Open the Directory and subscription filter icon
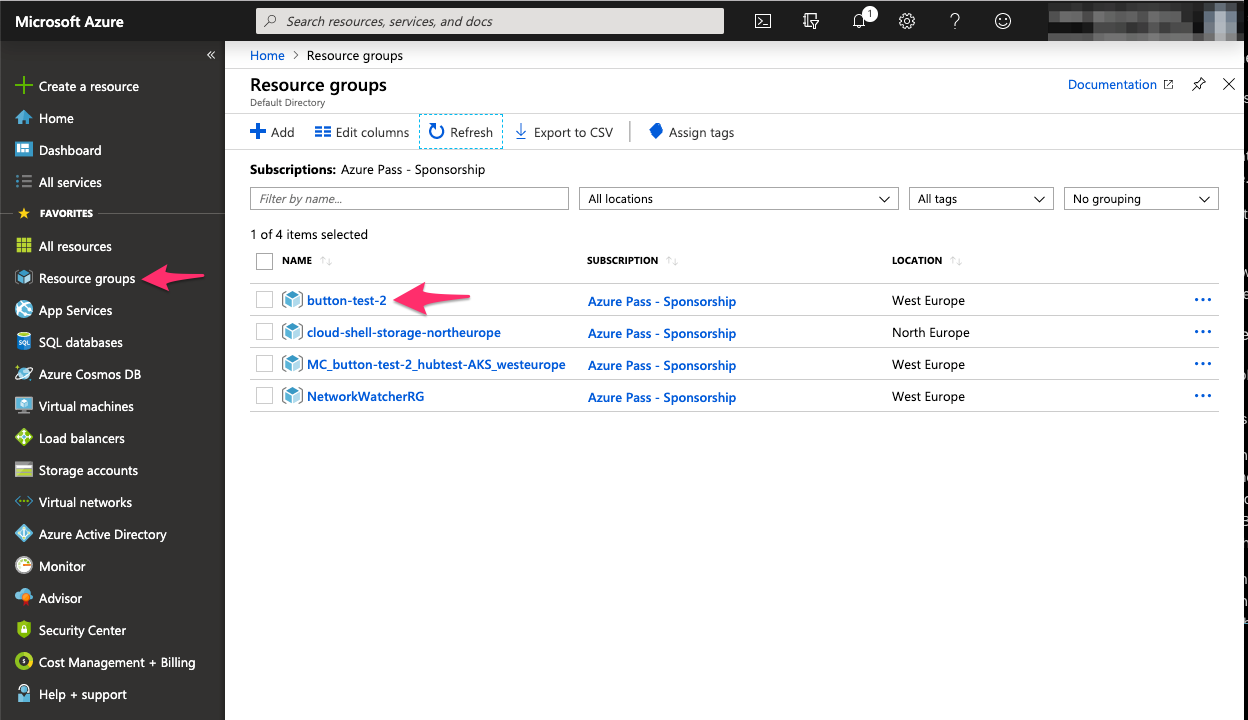This screenshot has height=720, width=1248. tap(811, 21)
